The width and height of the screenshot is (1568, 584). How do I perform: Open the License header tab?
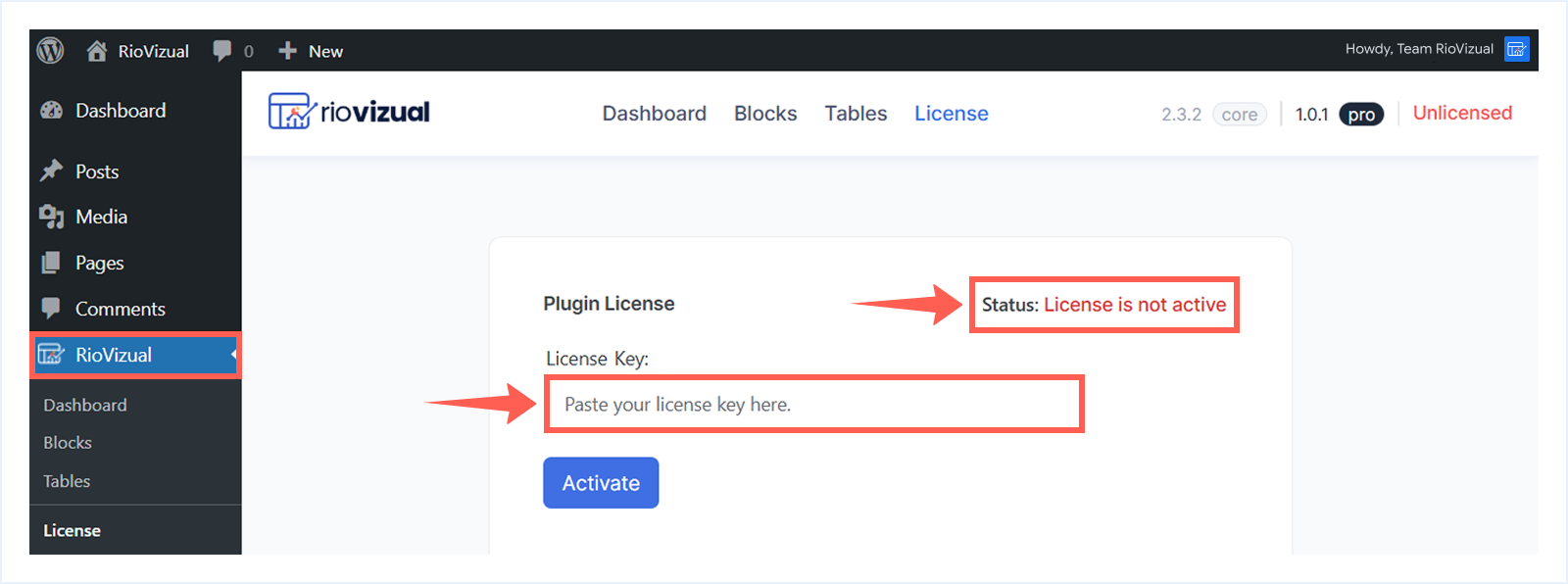tap(951, 114)
